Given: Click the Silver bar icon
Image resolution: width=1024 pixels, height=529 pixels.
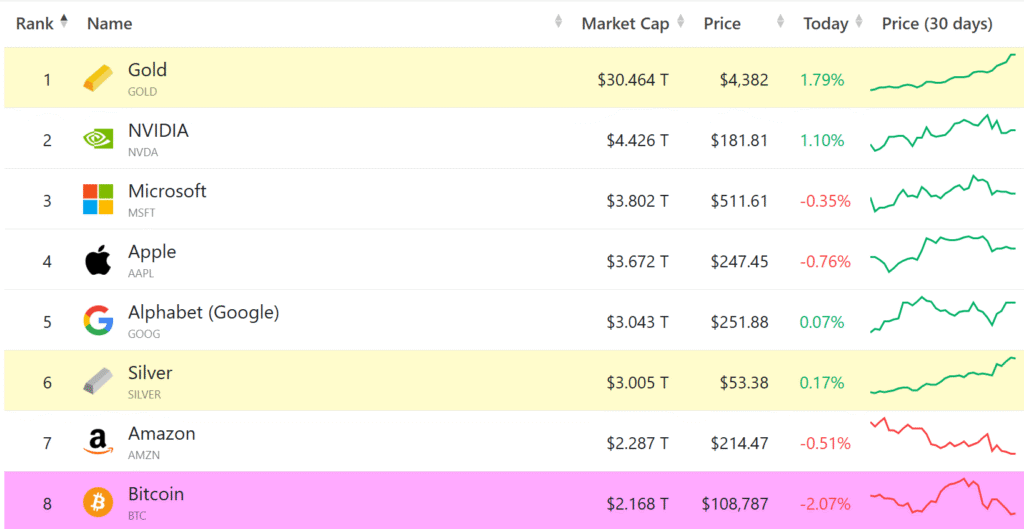Looking at the screenshot, I should [98, 382].
